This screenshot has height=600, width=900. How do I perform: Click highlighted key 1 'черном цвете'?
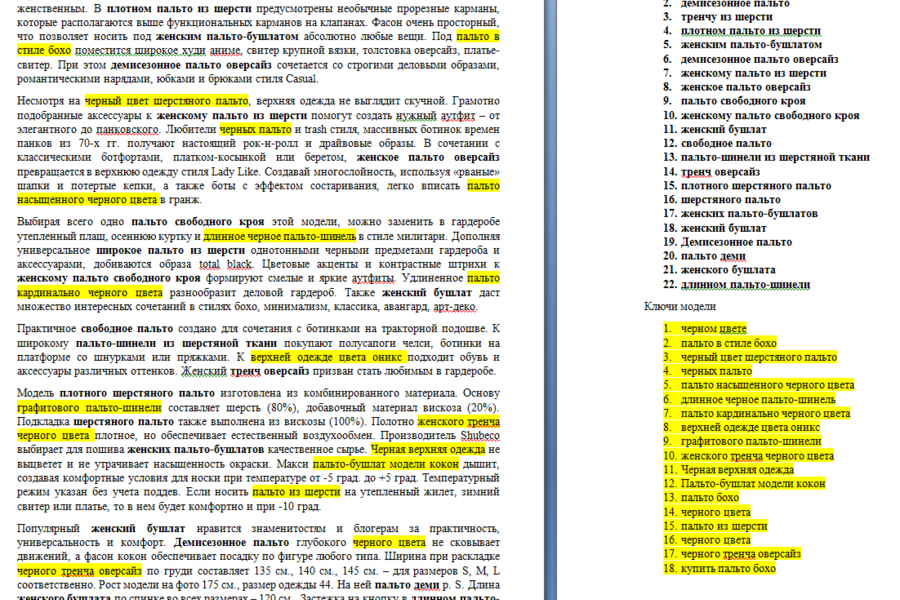tap(714, 328)
